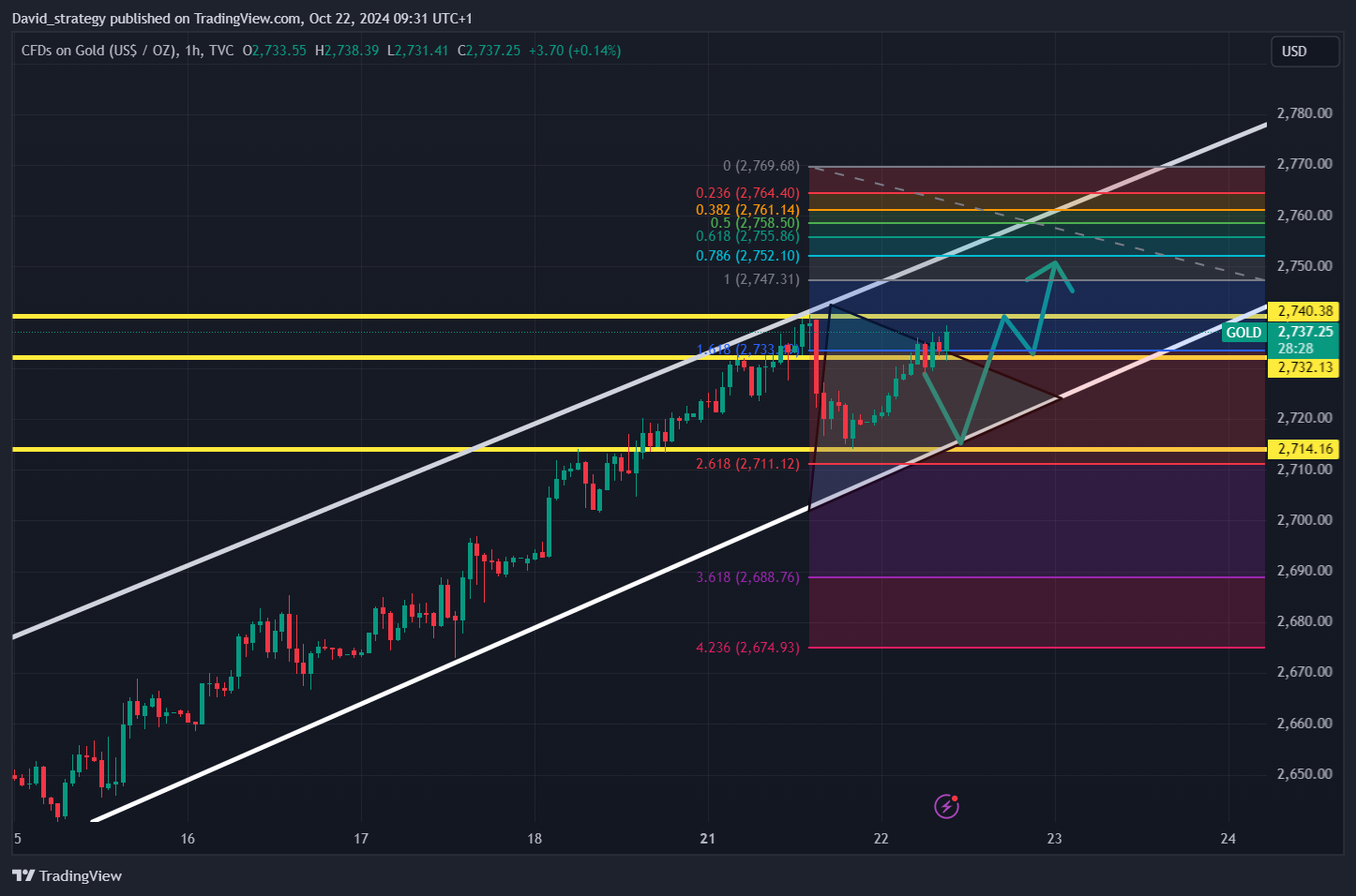Click the countdown timer 28:28 label
The image size is (1356, 896).
pos(1294,349)
